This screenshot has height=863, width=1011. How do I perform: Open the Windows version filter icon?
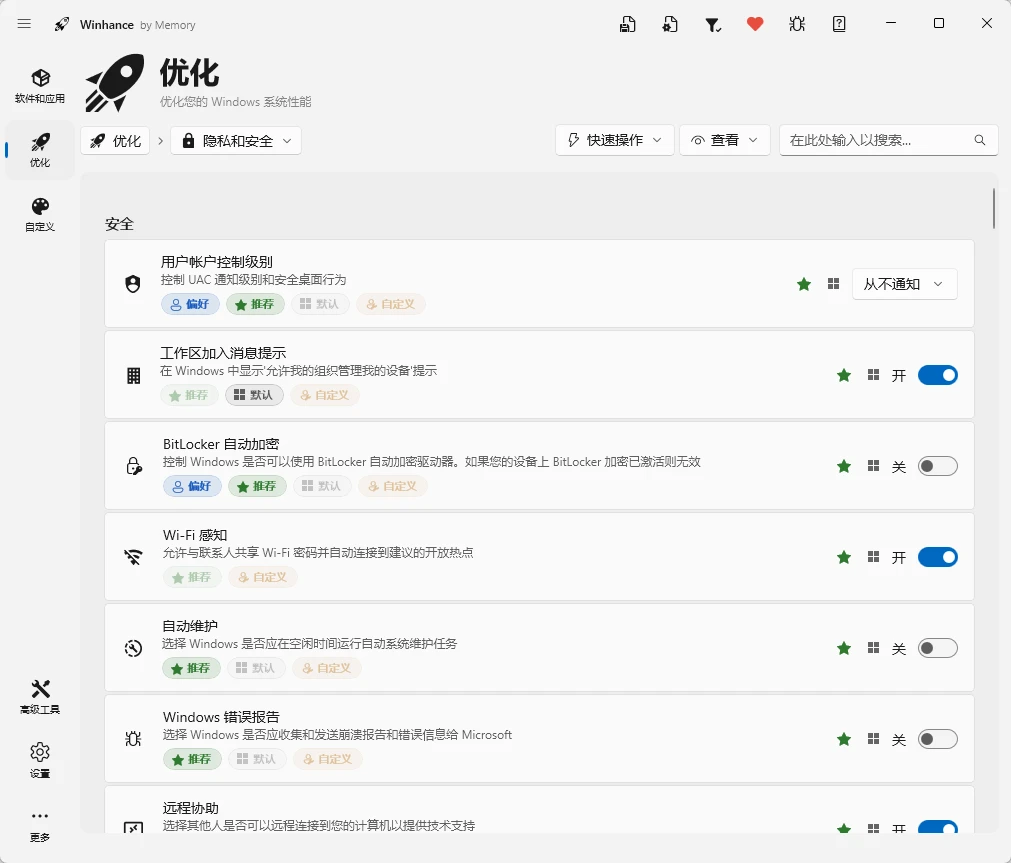(x=712, y=25)
